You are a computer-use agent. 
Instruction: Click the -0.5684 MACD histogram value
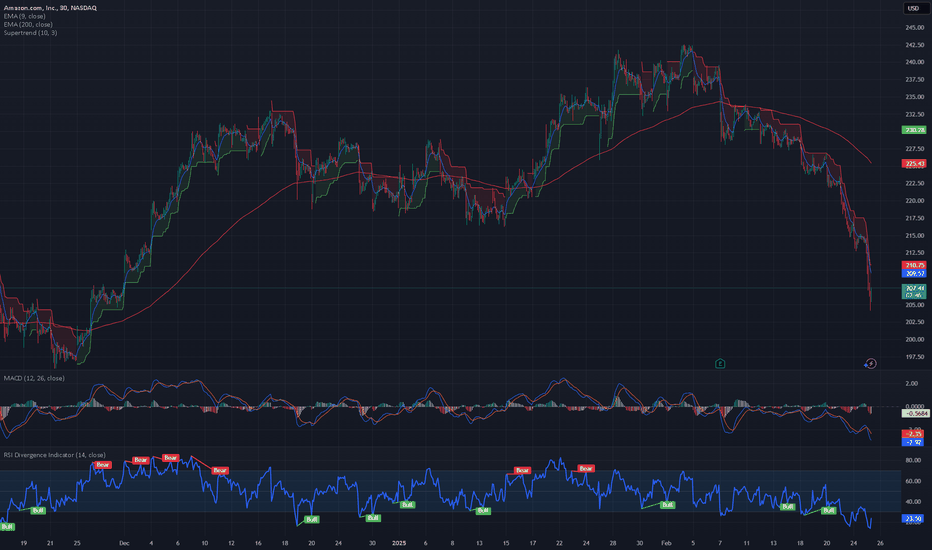pyautogui.click(x=916, y=413)
